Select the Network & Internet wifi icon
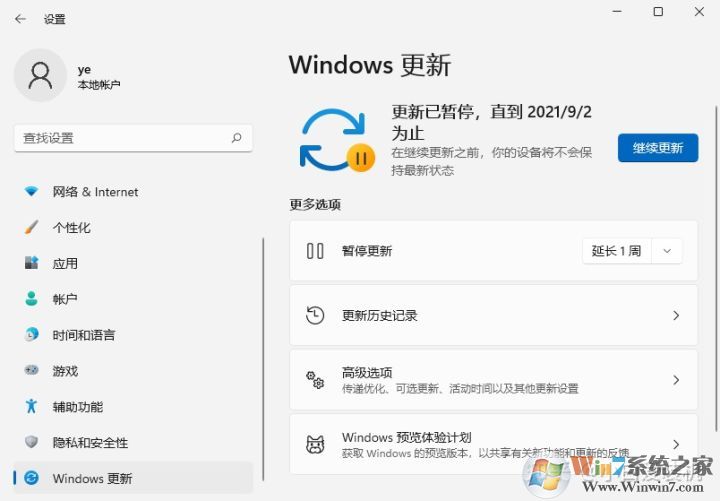Image resolution: width=720 pixels, height=501 pixels. point(31,191)
